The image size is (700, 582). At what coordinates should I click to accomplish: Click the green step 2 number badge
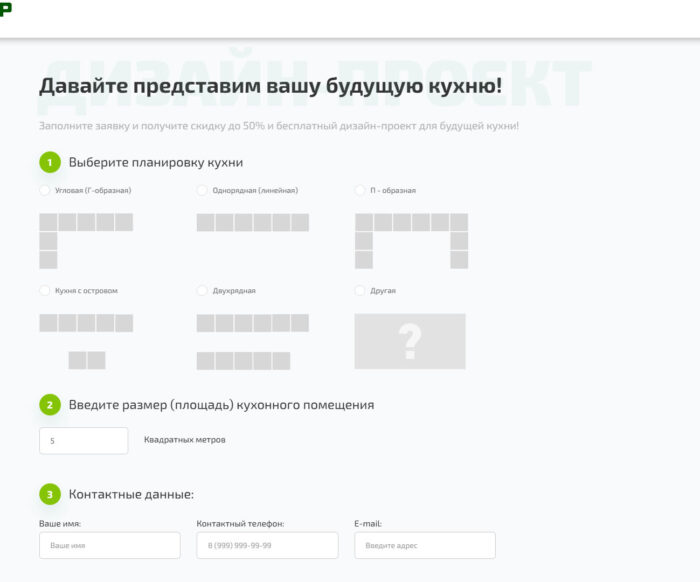point(50,405)
